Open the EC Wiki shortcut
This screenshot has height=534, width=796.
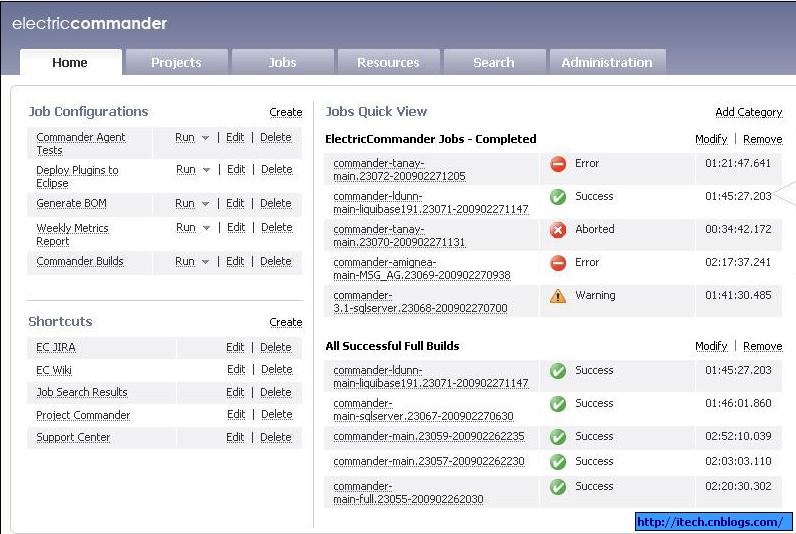54,370
